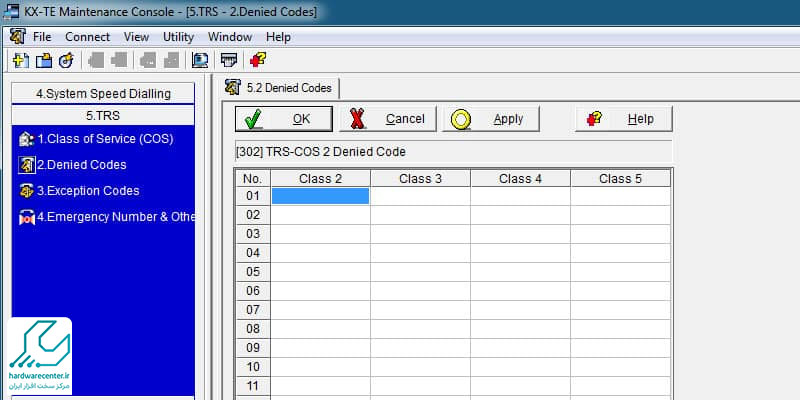Click row number 07 header

[253, 310]
